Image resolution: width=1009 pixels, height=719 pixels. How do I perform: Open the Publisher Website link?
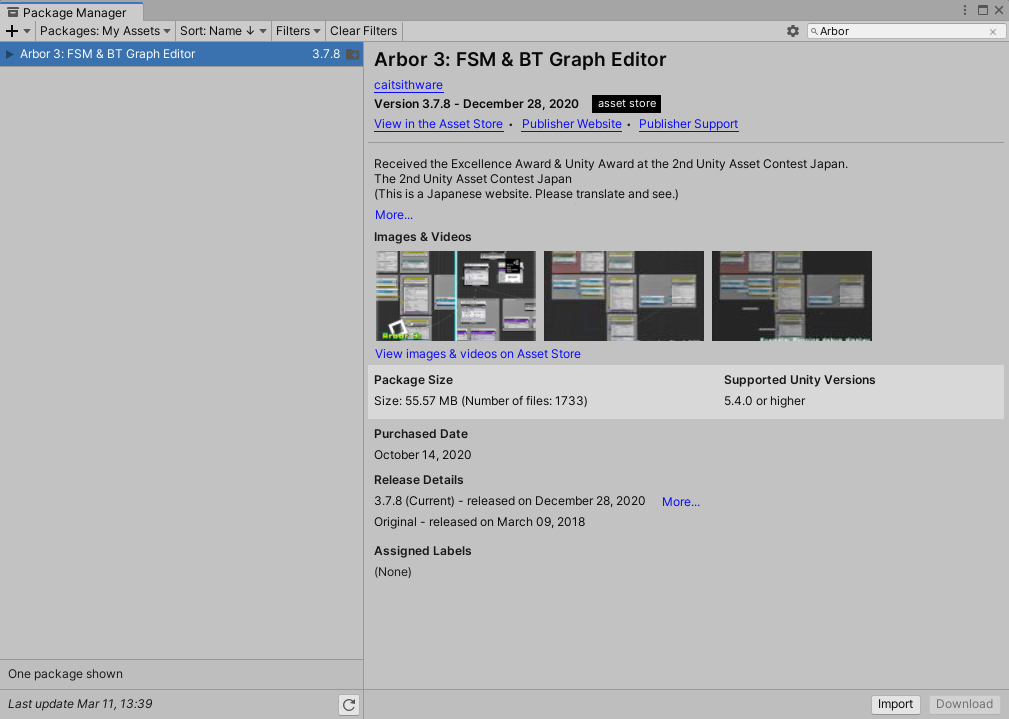[571, 124]
